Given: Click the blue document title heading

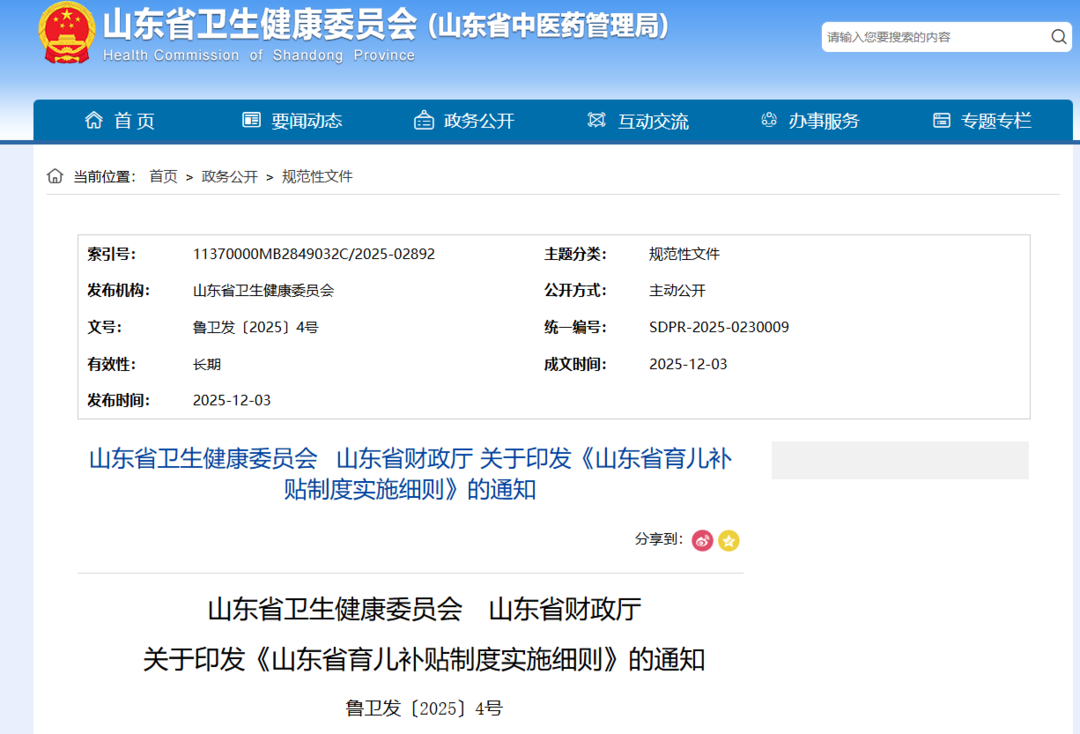Looking at the screenshot, I should click(x=410, y=474).
